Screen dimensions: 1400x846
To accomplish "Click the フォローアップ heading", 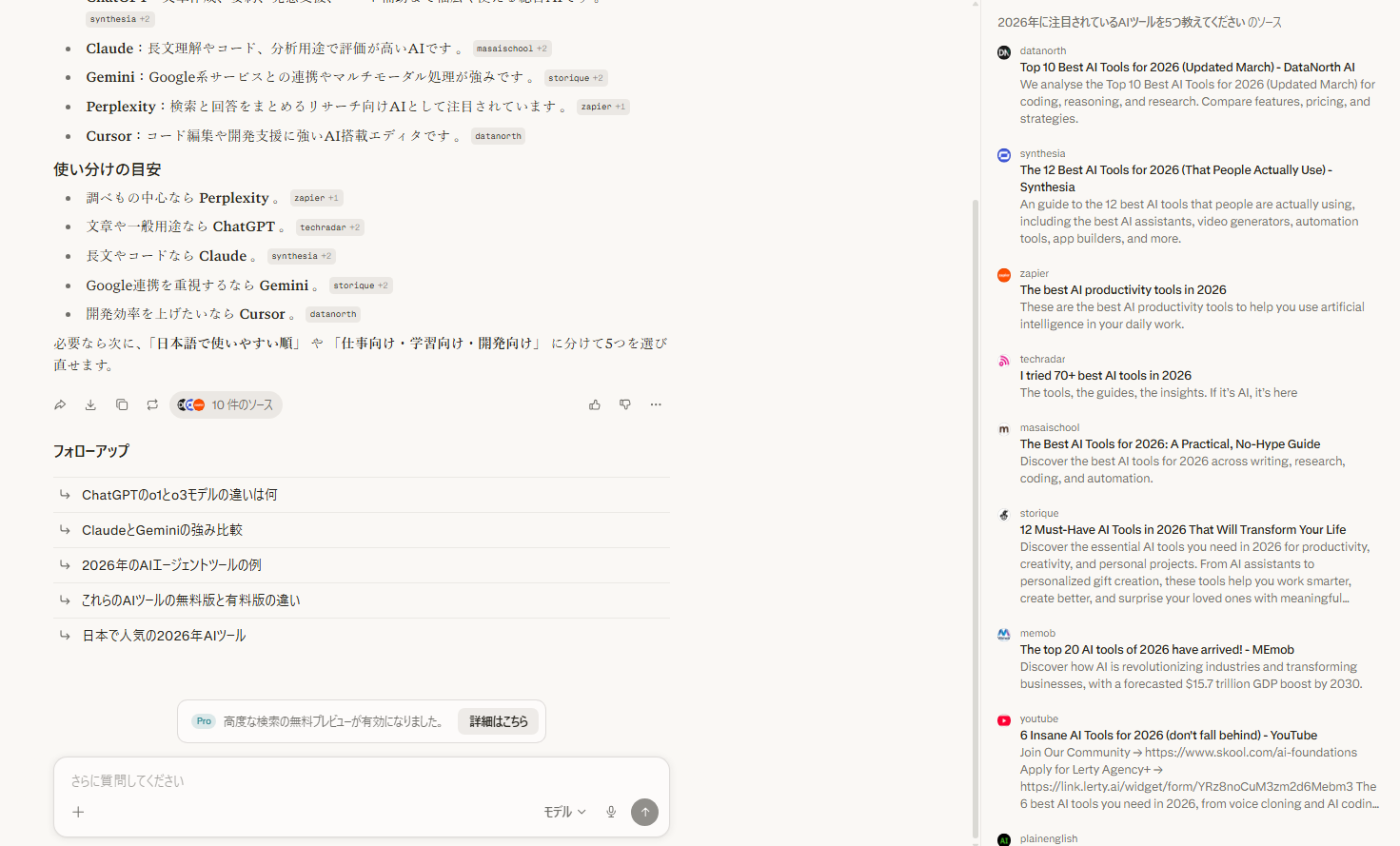I will click(91, 451).
